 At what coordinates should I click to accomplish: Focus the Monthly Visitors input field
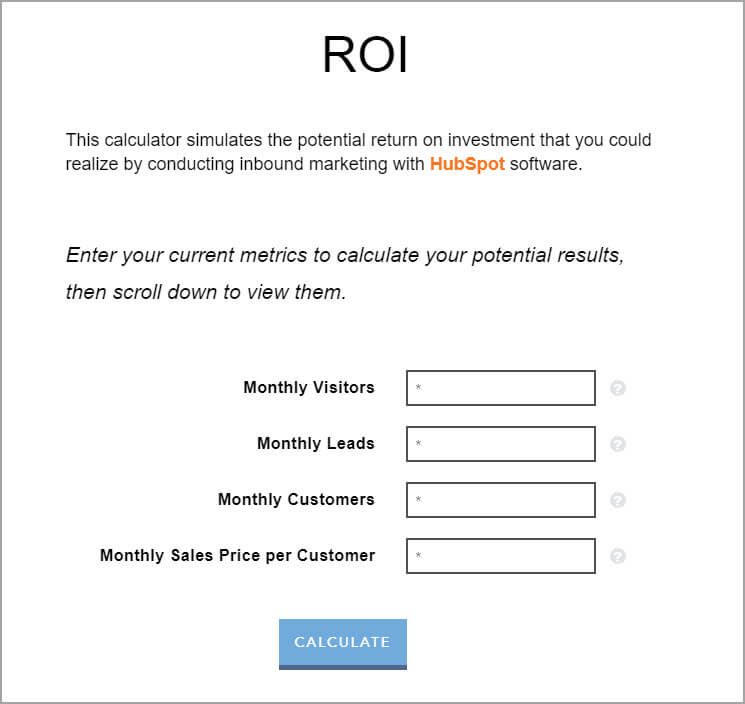500,388
